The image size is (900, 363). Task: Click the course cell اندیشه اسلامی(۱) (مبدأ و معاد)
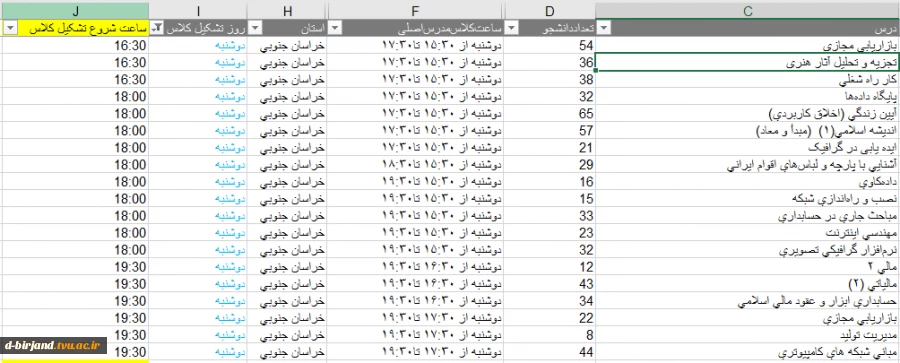(748, 130)
